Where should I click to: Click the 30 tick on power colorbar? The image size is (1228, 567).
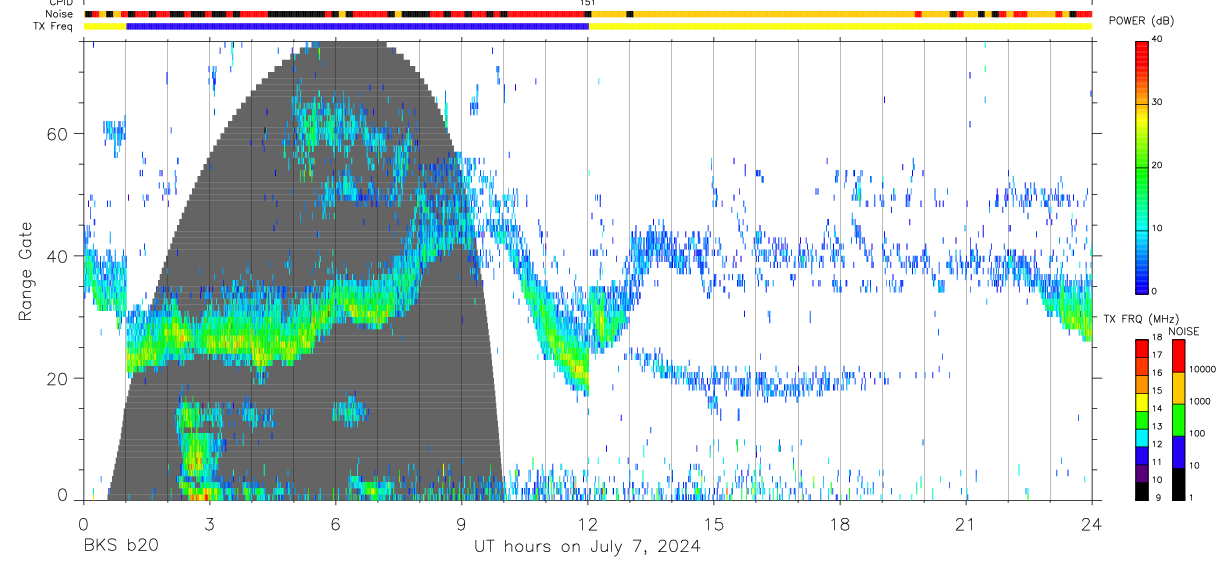pos(1156,102)
